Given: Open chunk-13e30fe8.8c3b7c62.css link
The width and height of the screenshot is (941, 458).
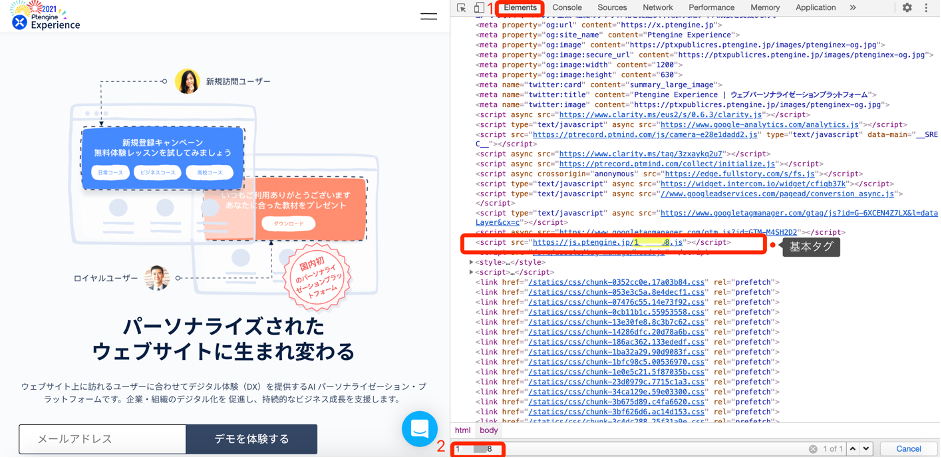Looking at the screenshot, I should coord(615,322).
